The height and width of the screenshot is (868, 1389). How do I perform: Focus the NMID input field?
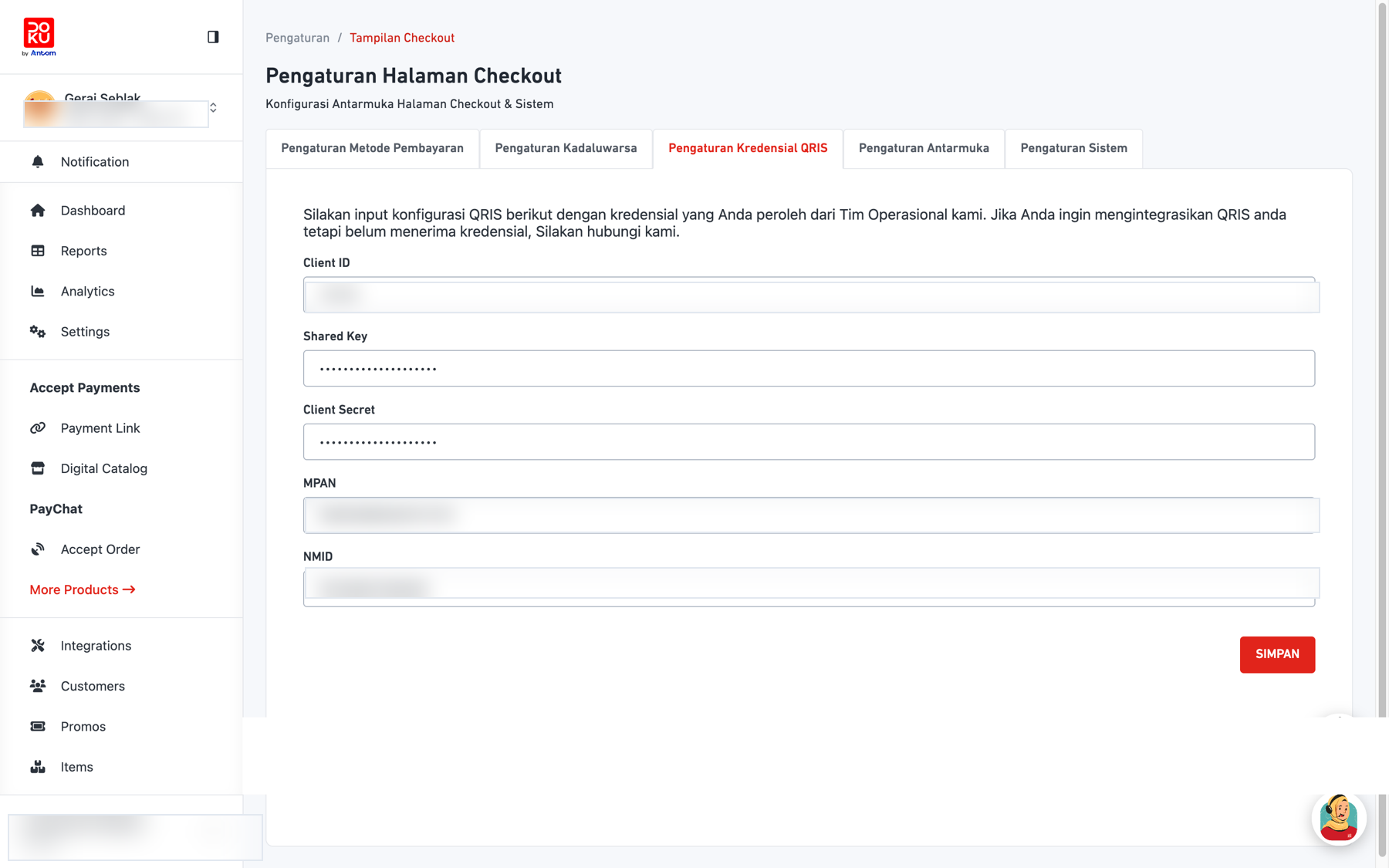click(x=809, y=588)
